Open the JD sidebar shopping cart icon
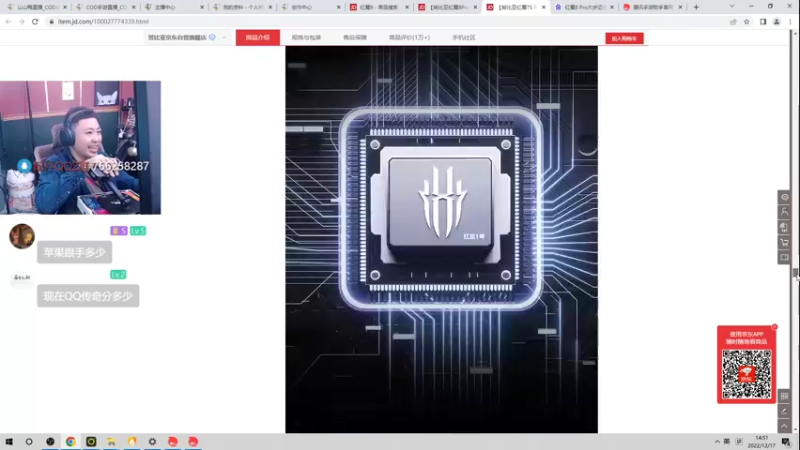This screenshot has width=800, height=450. 785,242
